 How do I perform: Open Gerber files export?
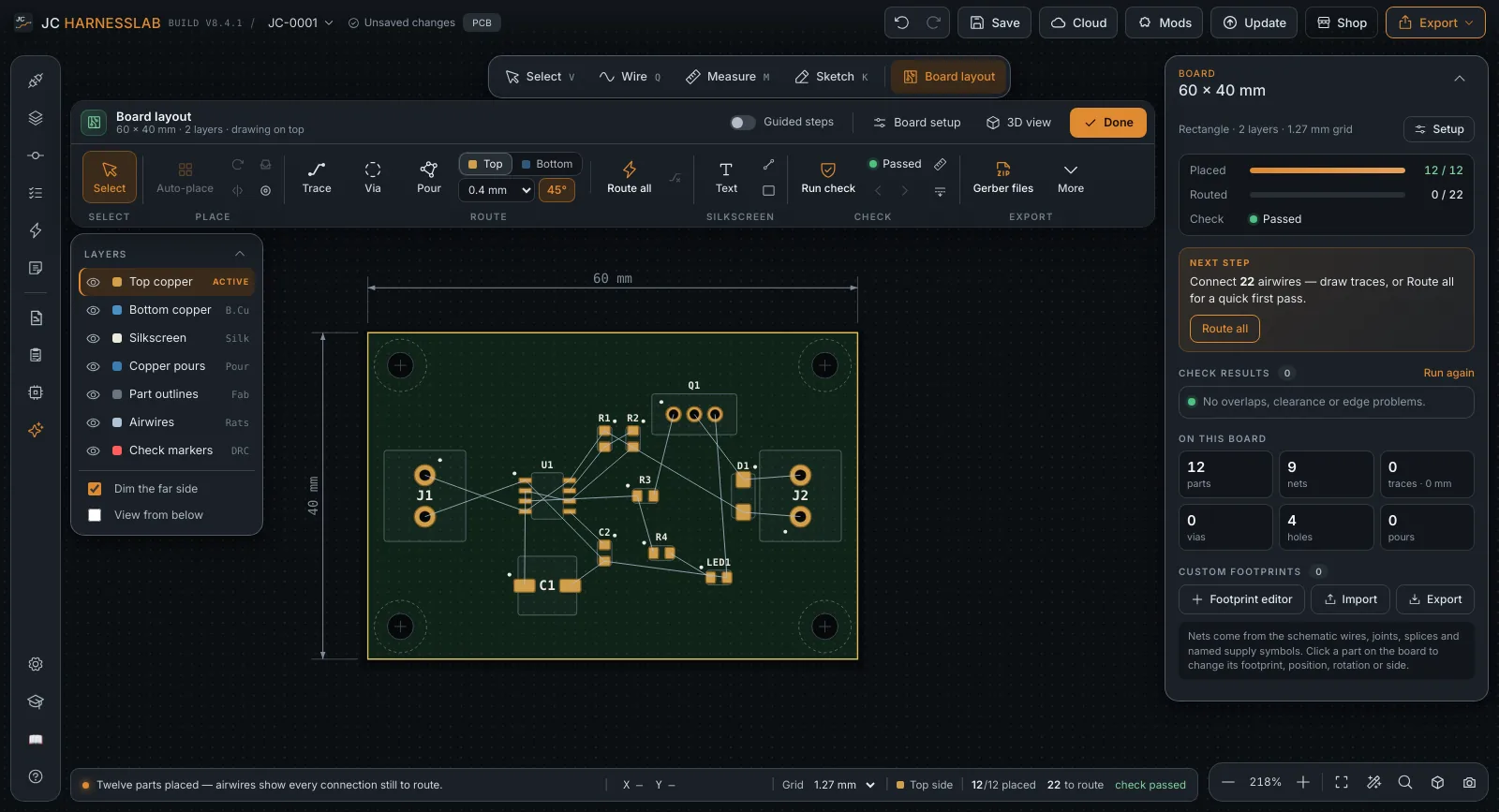[x=1003, y=177]
